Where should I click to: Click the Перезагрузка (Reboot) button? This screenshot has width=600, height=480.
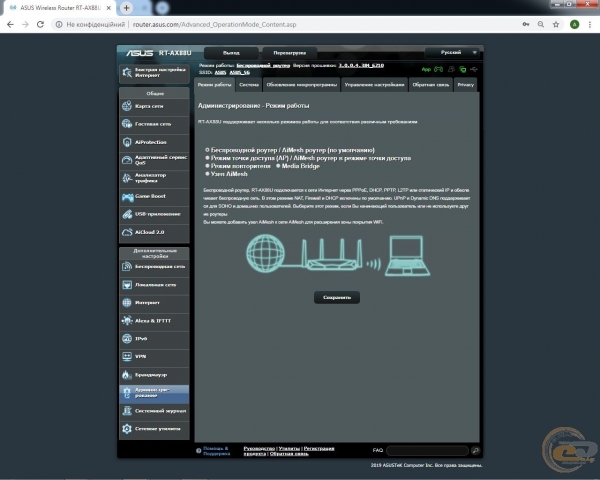[290, 53]
